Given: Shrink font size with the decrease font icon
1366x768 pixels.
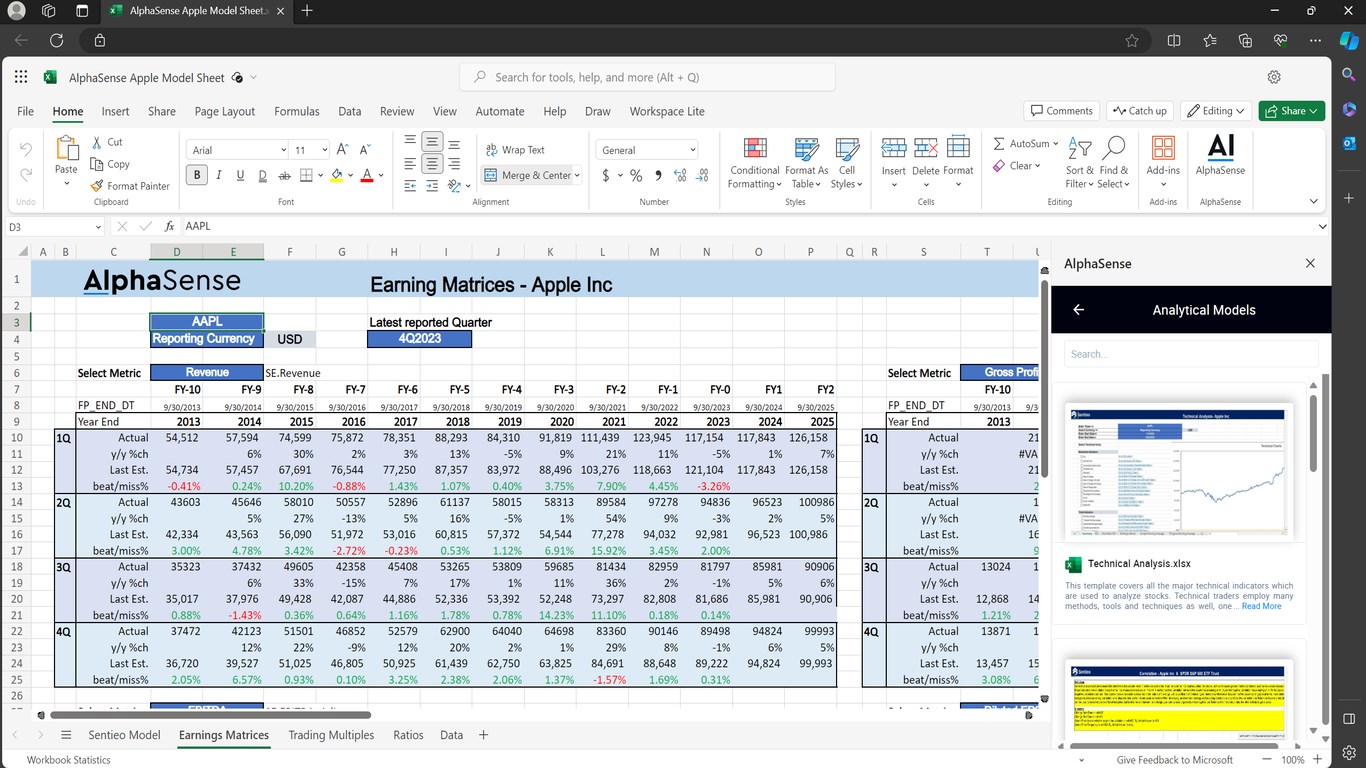Looking at the screenshot, I should click(364, 150).
